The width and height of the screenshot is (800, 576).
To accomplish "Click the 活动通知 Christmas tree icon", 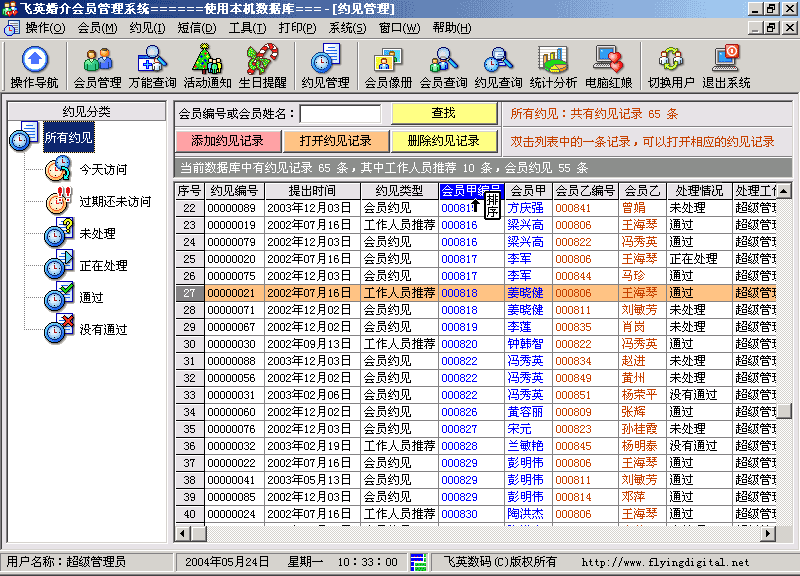I will [x=207, y=67].
